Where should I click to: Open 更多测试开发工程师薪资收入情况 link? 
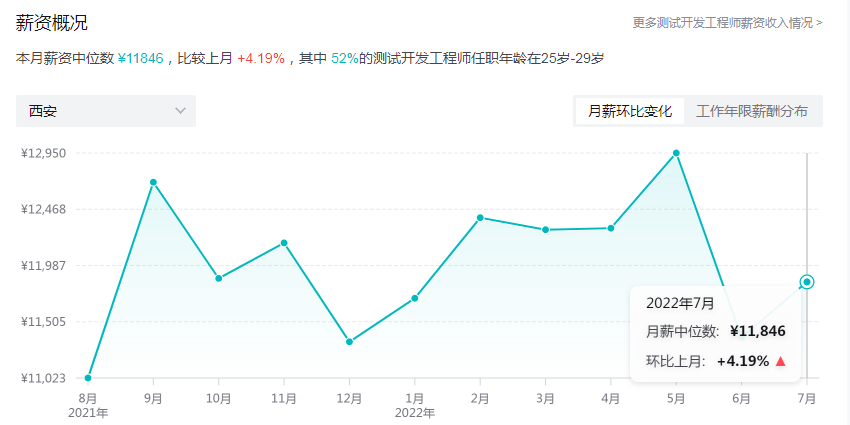tap(727, 23)
